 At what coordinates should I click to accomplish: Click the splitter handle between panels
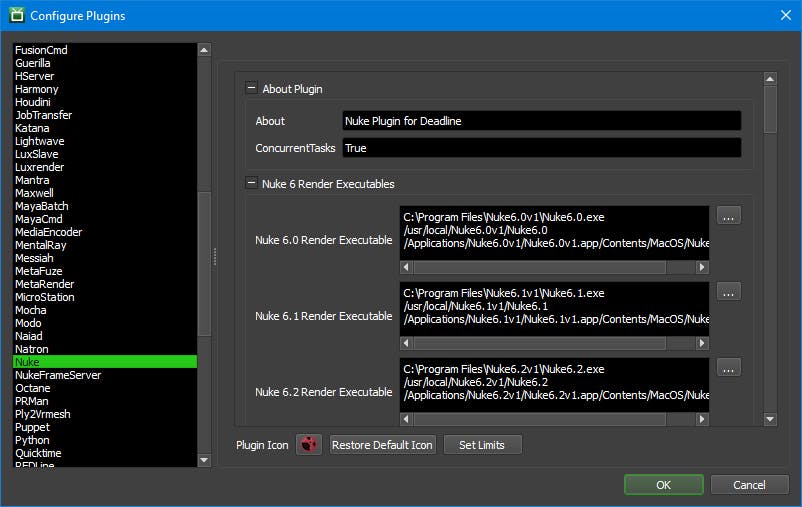click(x=215, y=256)
